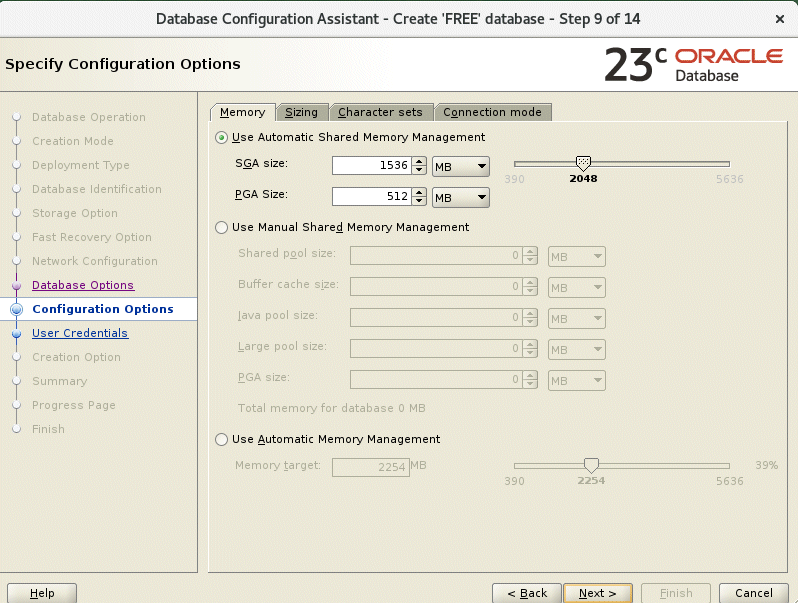This screenshot has width=798, height=603.
Task: Click the Configuration Options step bullet icon
Action: pos(16,310)
